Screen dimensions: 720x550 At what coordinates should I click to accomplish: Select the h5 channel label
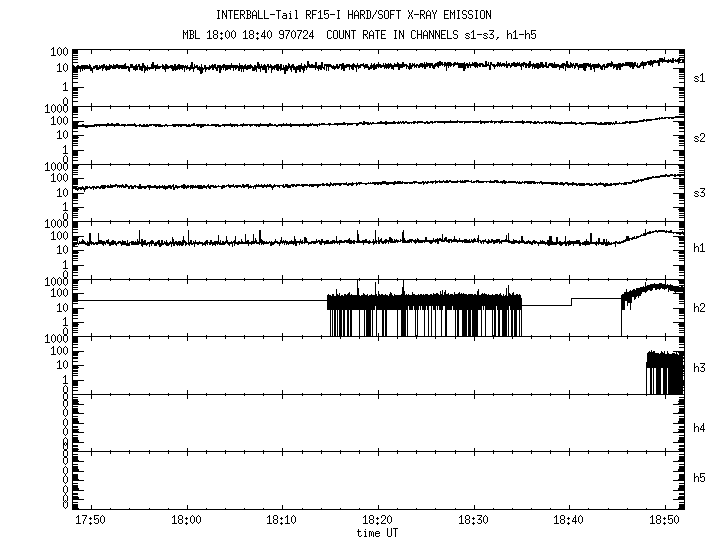coord(700,480)
